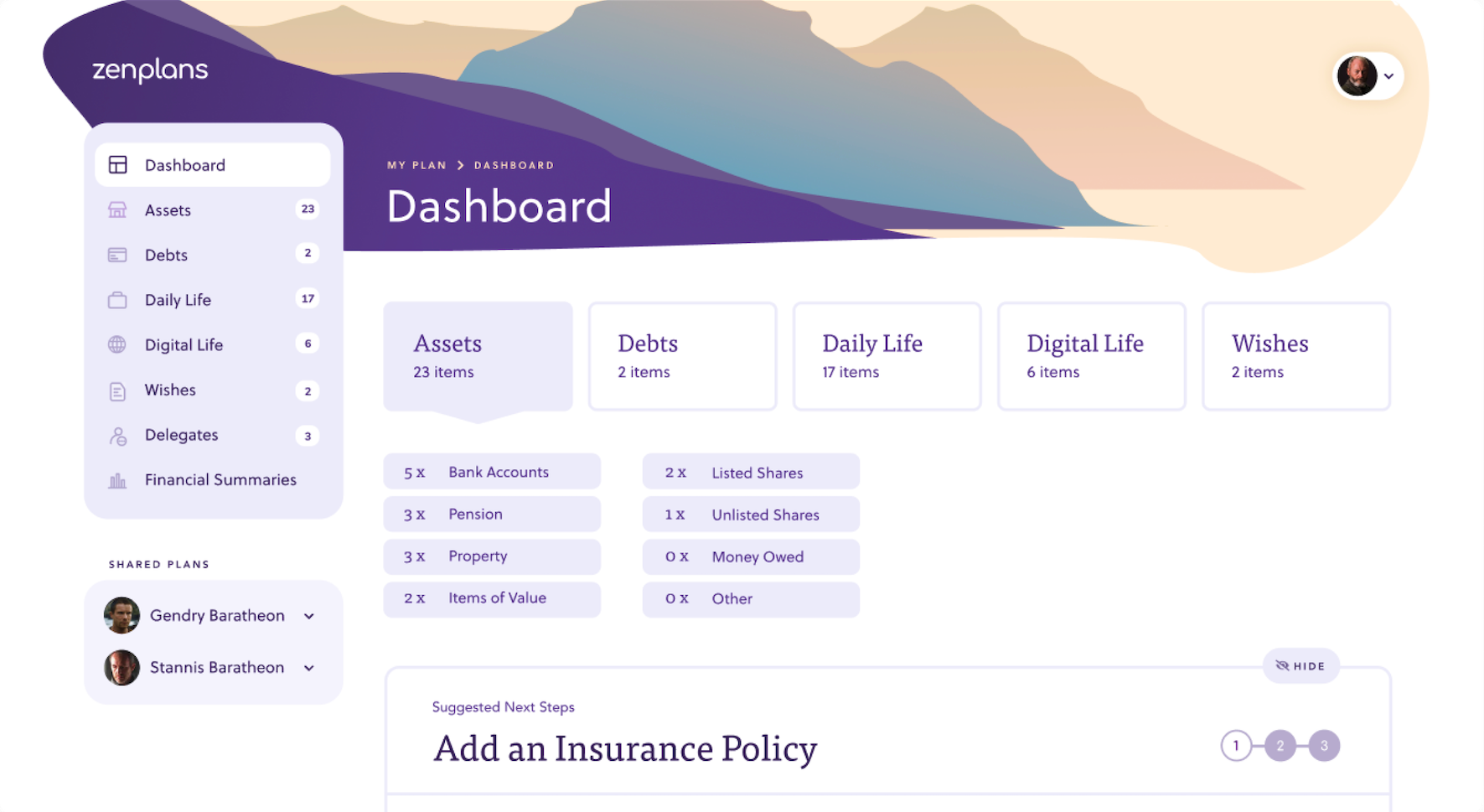Click the Digital Life globe icon
Image resolution: width=1484 pixels, height=812 pixels.
point(117,344)
